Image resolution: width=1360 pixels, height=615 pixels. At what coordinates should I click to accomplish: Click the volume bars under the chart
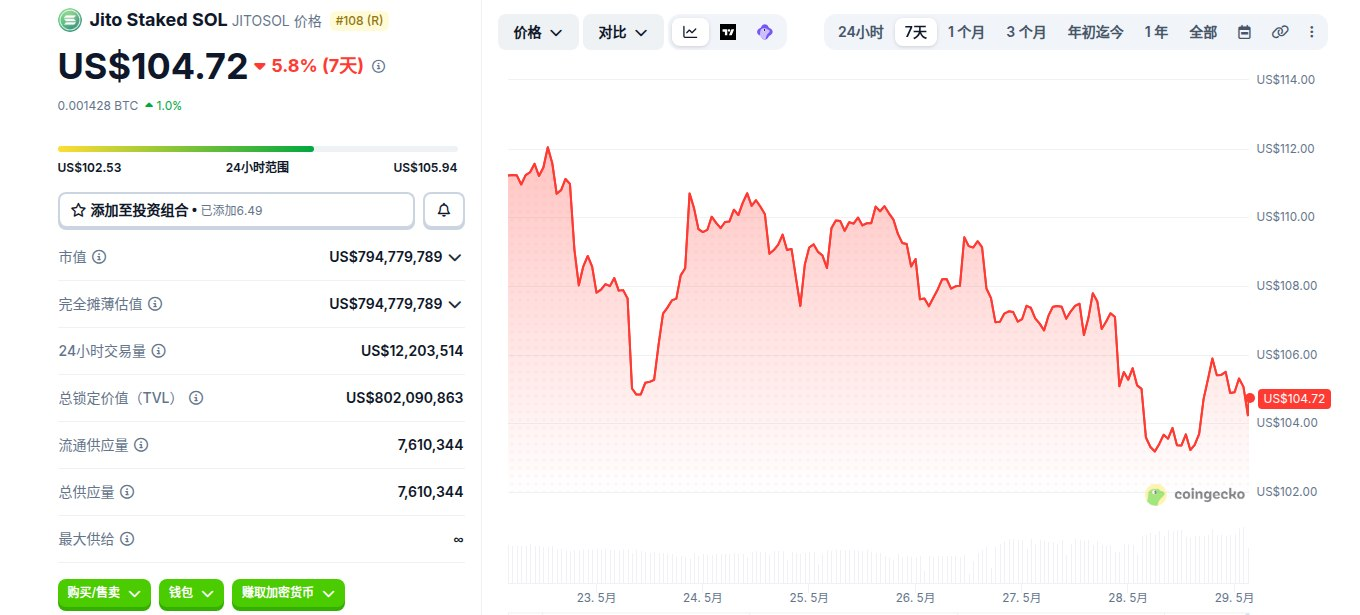(x=878, y=558)
